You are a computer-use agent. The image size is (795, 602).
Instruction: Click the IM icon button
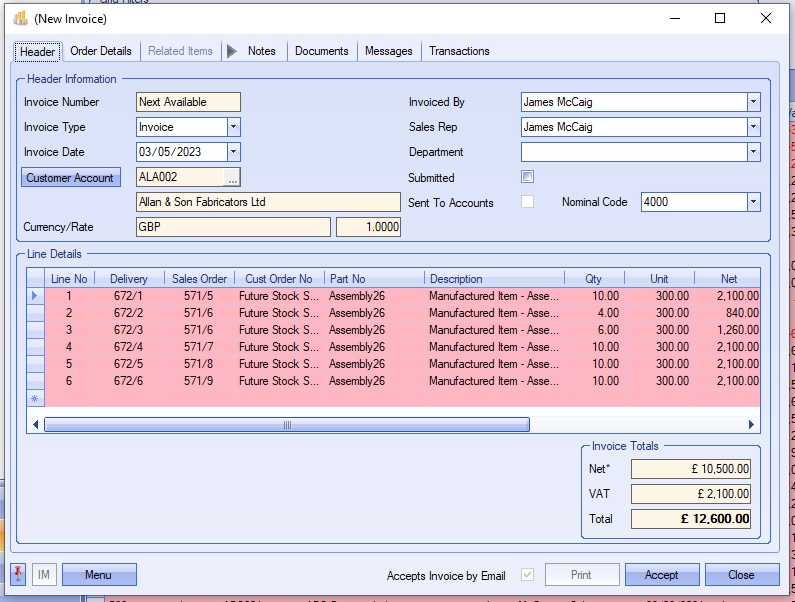44,575
